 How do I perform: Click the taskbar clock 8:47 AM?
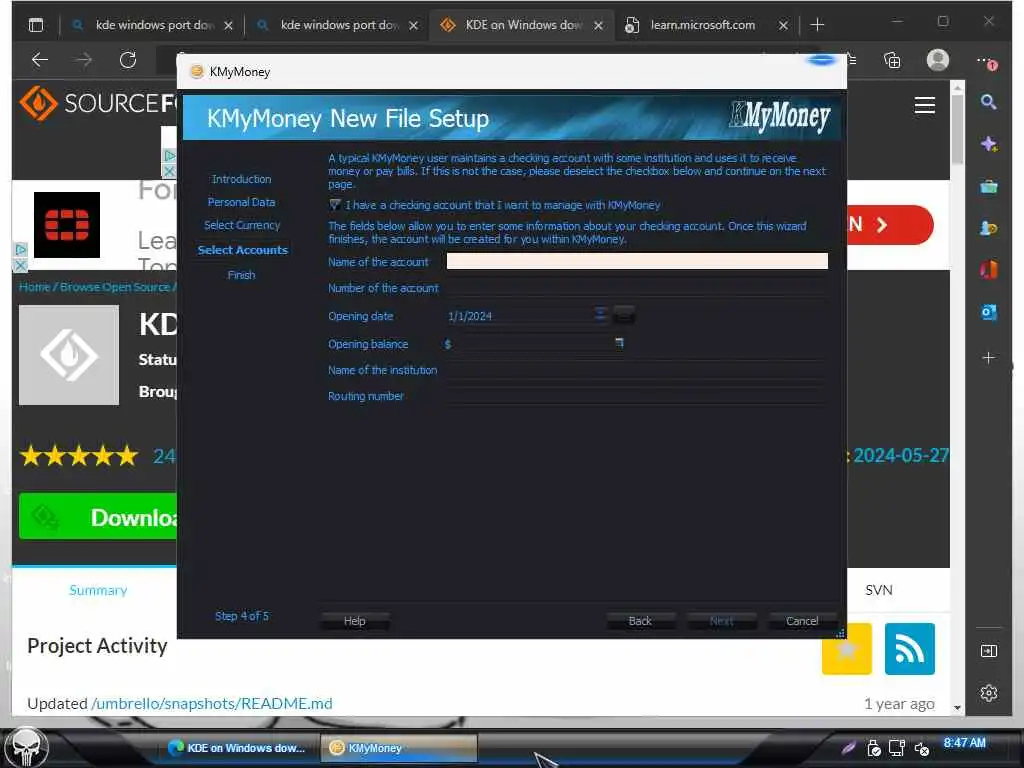(x=964, y=743)
